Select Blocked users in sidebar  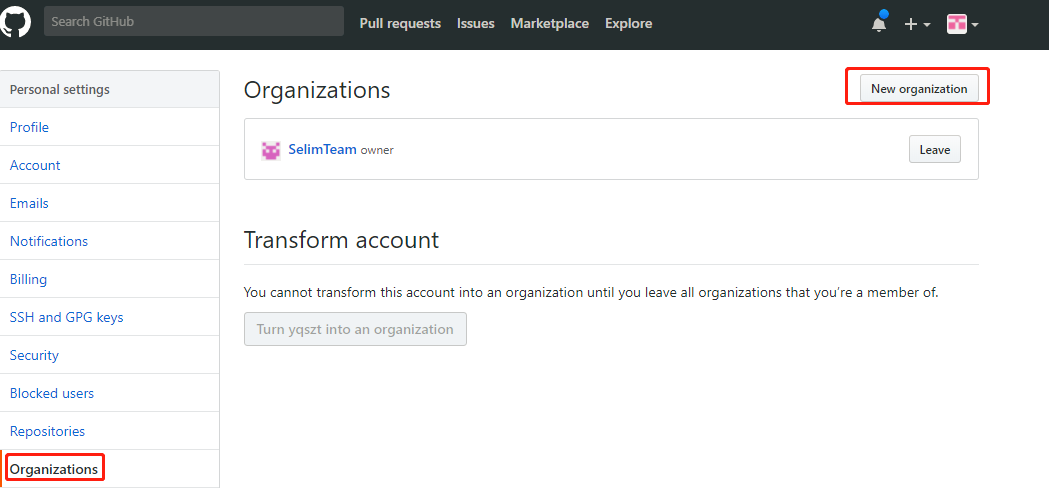(x=52, y=393)
